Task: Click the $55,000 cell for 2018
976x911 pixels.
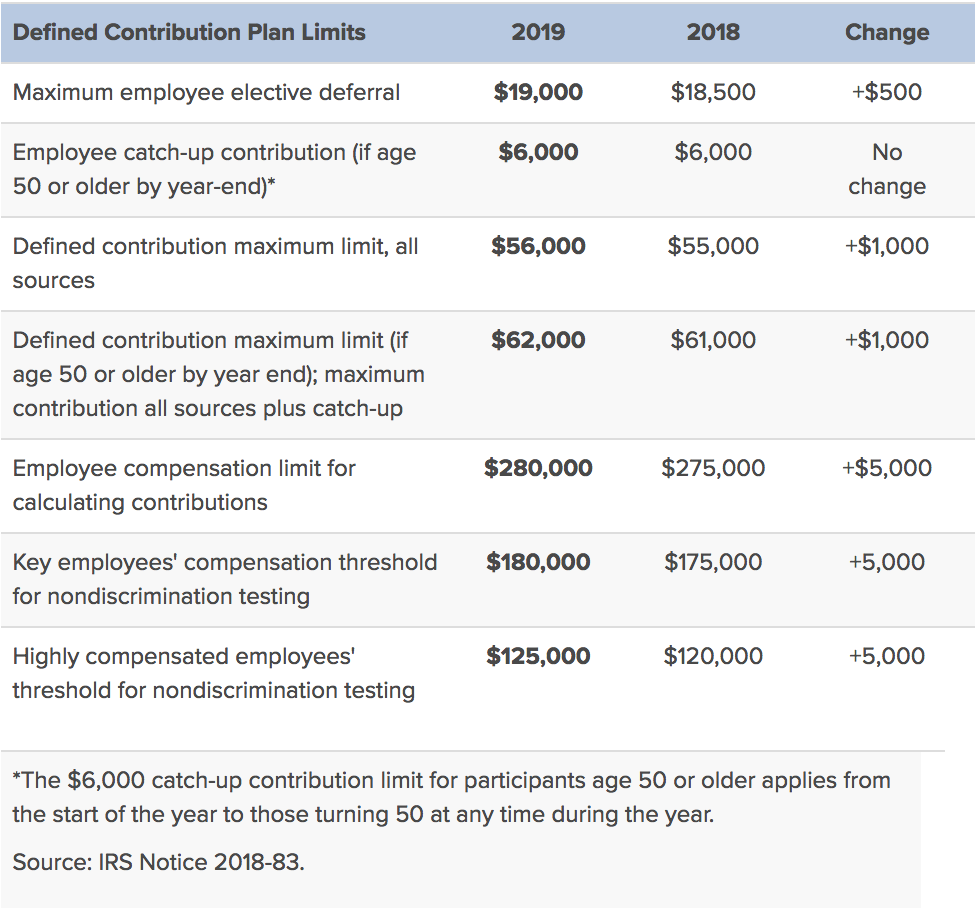Action: 713,246
